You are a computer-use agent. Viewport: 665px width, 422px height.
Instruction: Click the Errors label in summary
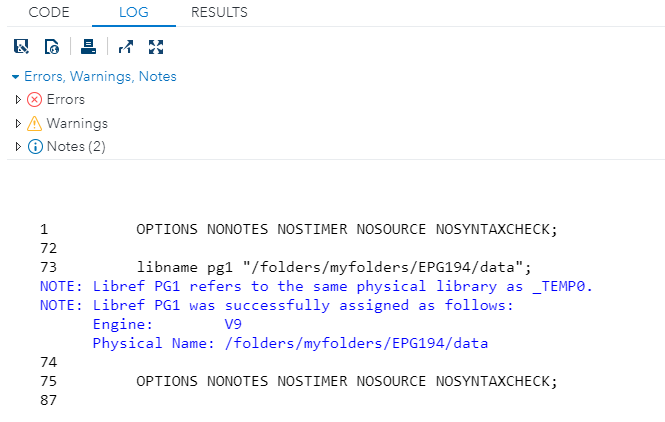click(x=66, y=100)
